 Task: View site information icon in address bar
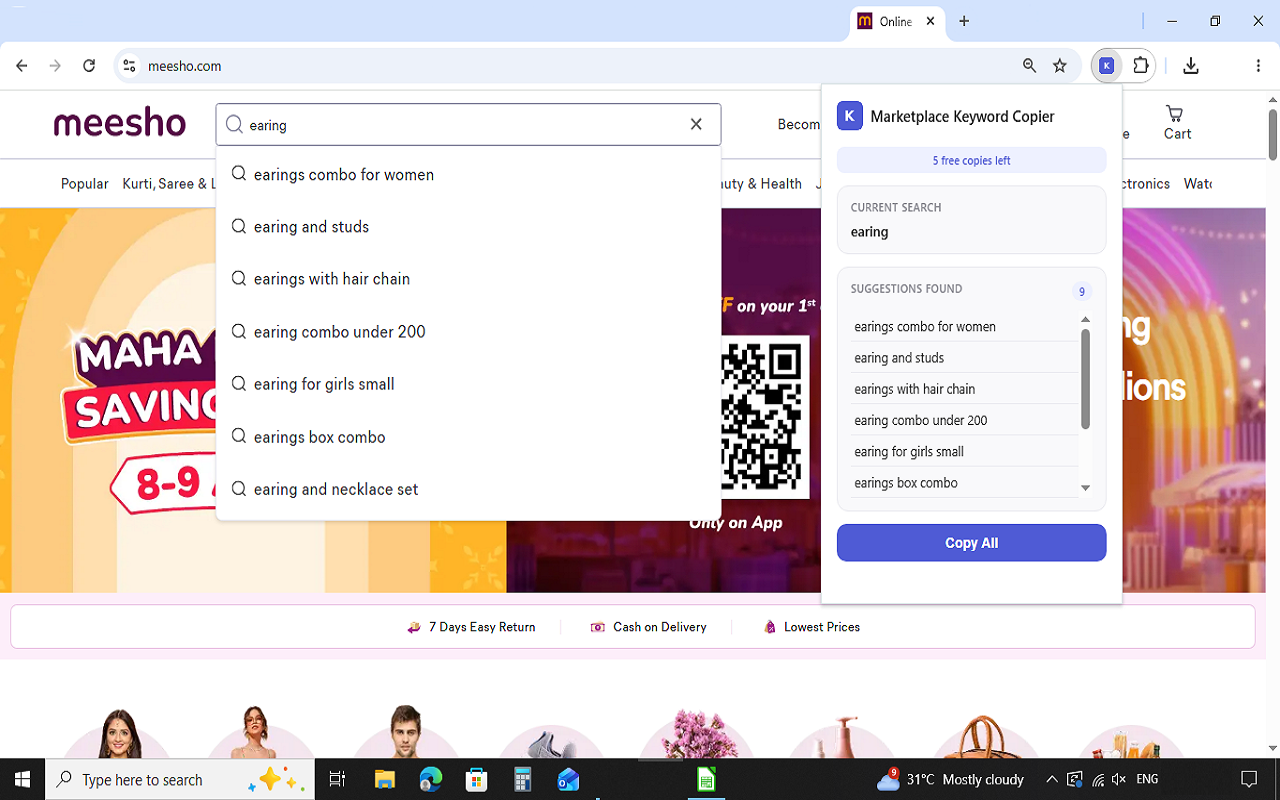coord(129,66)
